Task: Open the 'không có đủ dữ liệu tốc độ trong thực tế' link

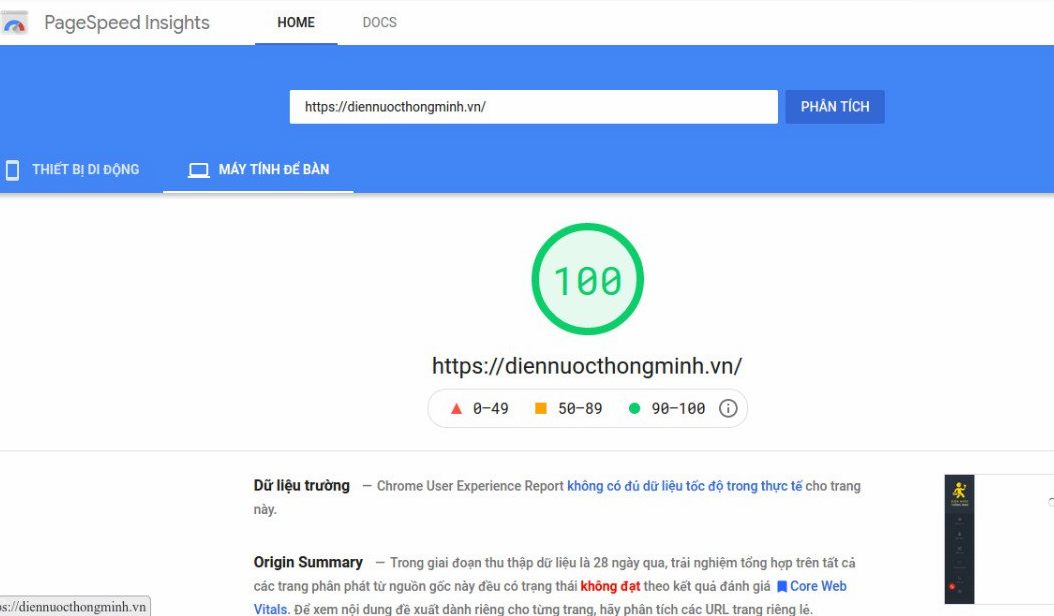Action: tap(684, 486)
